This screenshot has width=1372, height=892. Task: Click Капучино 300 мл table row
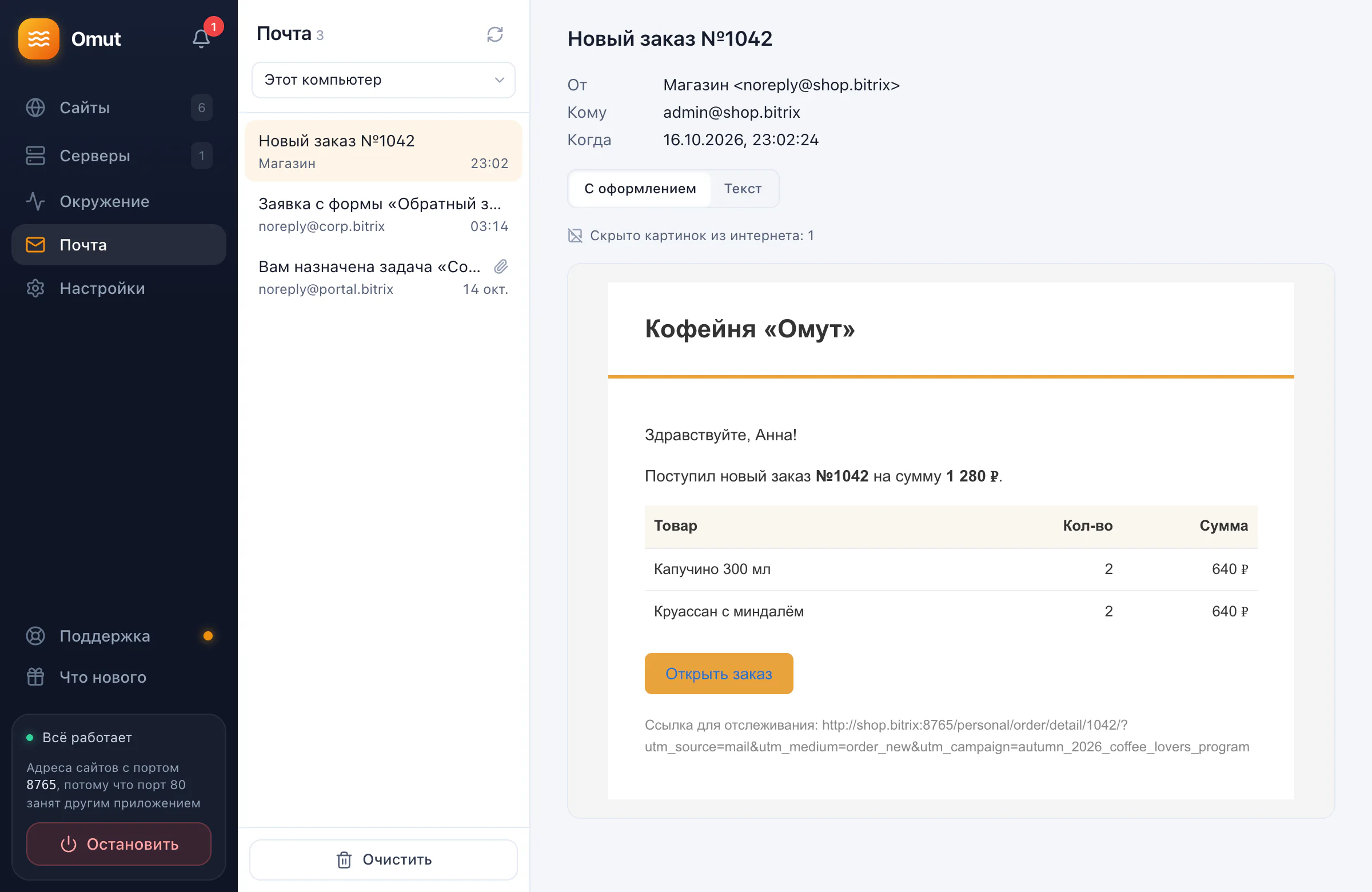coord(951,569)
